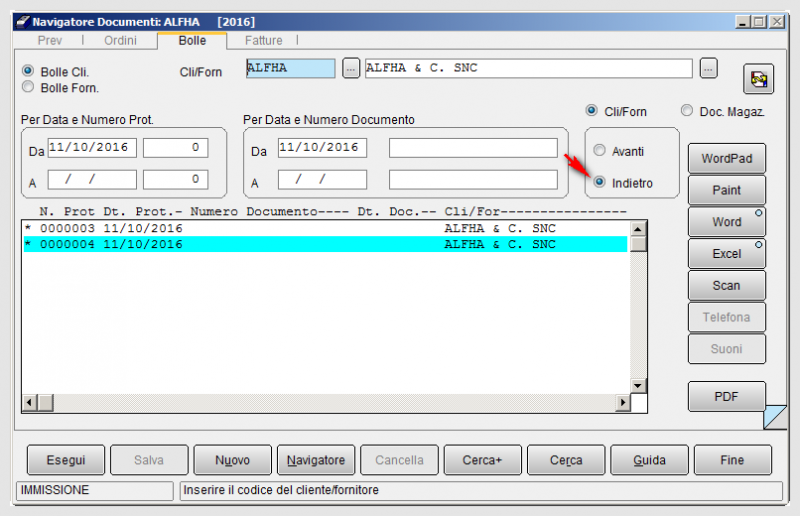The width and height of the screenshot is (800, 516).
Task: Open the Navigatore button
Action: [x=316, y=460]
